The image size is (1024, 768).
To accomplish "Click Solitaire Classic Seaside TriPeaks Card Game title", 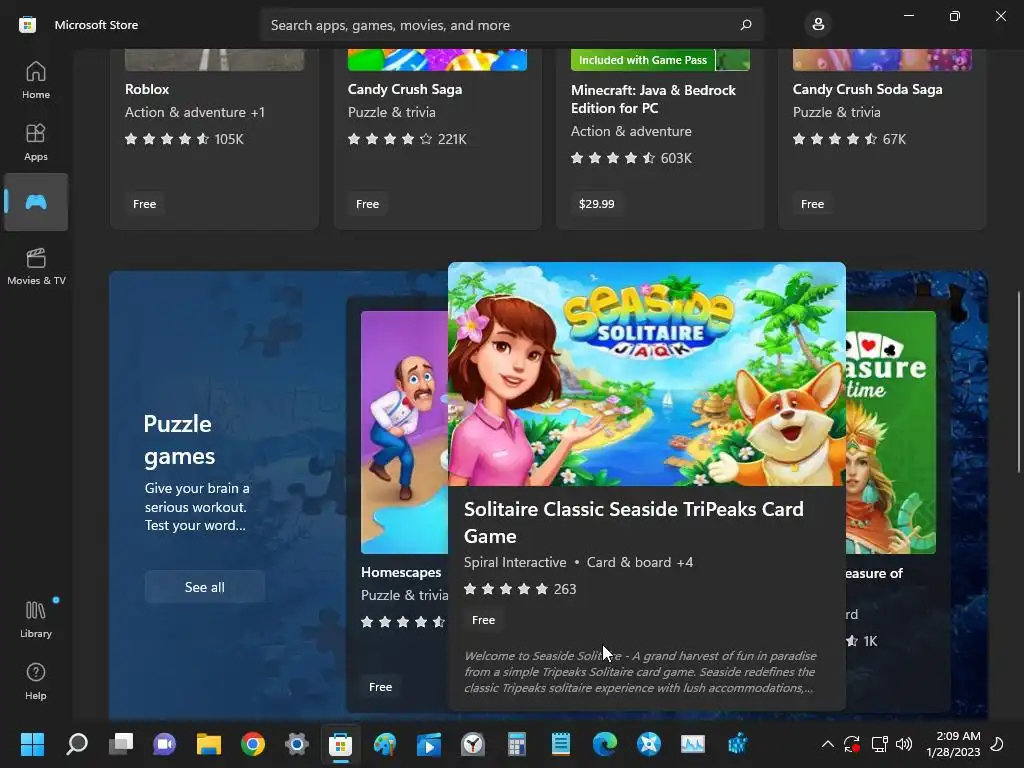I will pos(633,522).
